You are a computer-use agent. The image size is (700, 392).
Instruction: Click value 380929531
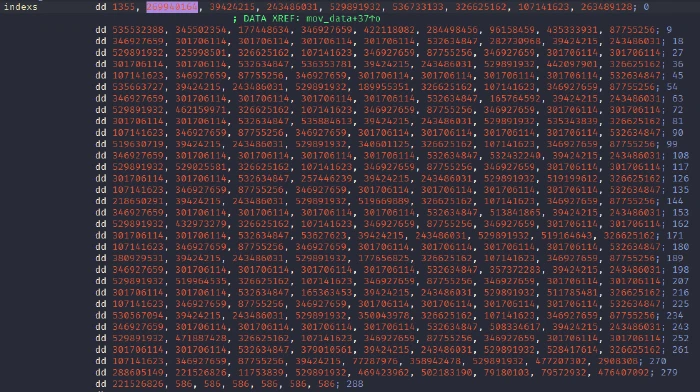pyautogui.click(x=138, y=259)
